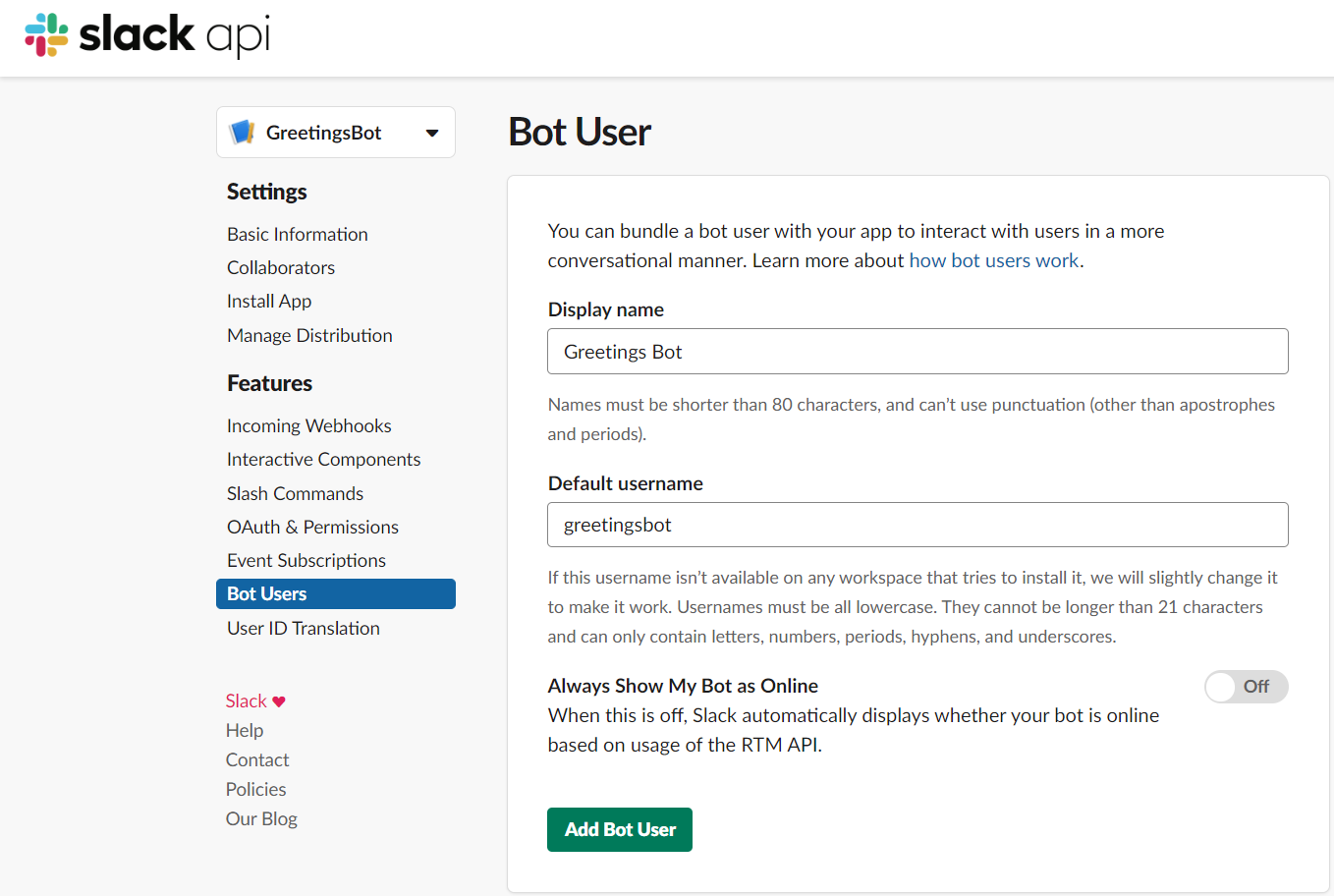The height and width of the screenshot is (896, 1334).
Task: Click the Add Bot User button
Action: click(620, 829)
